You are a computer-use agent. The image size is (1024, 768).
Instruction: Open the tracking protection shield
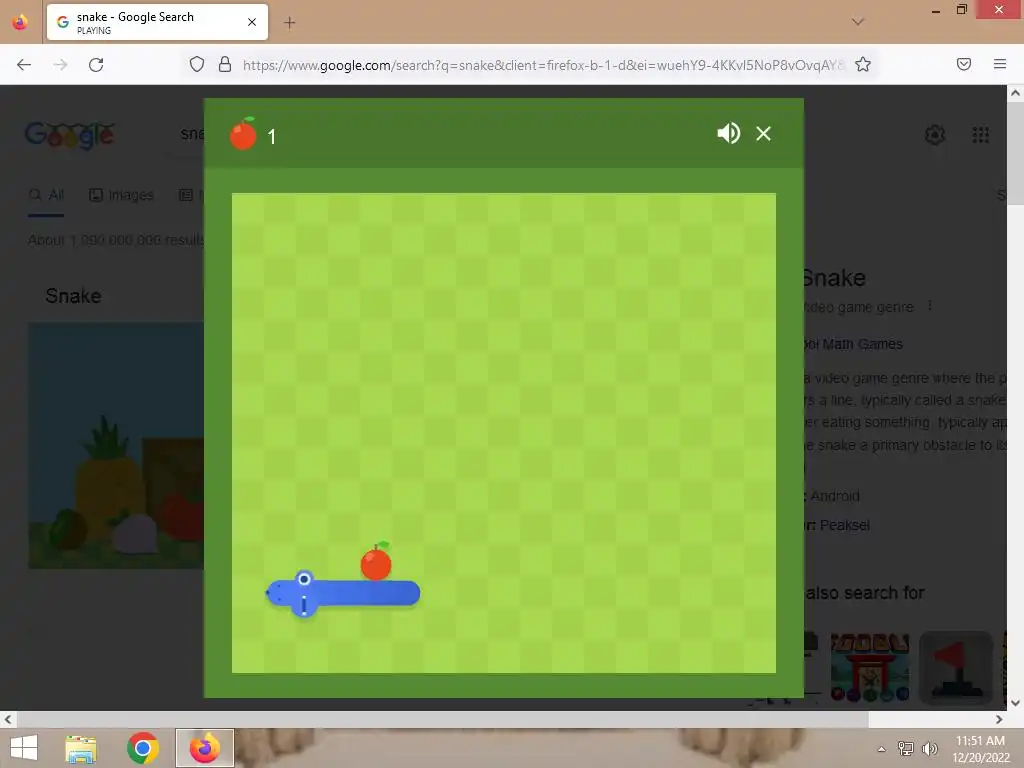[197, 64]
